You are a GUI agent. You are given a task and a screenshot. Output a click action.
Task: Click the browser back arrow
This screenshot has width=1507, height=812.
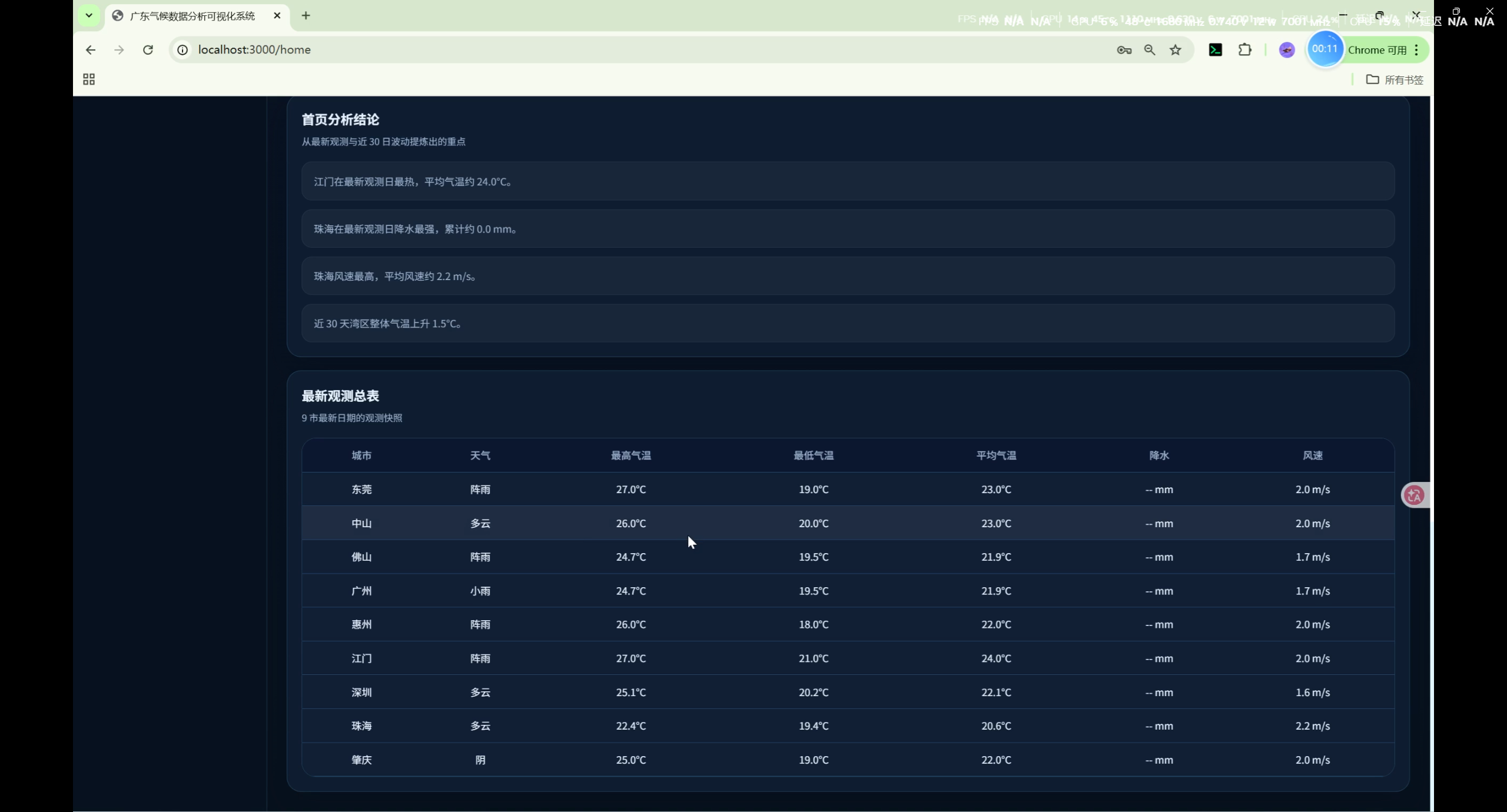point(90,50)
